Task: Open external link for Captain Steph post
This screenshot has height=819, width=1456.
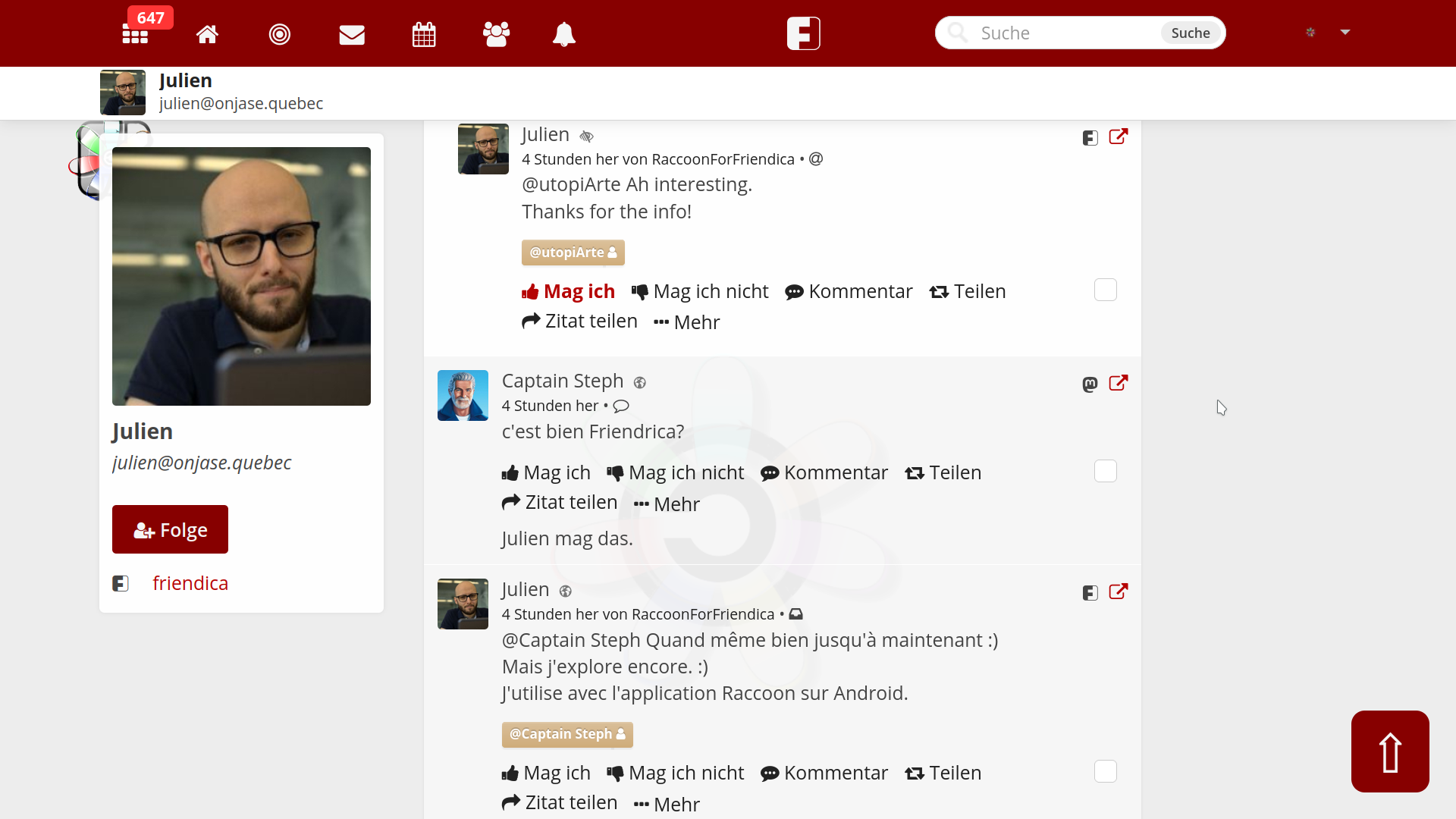Action: coord(1119,383)
